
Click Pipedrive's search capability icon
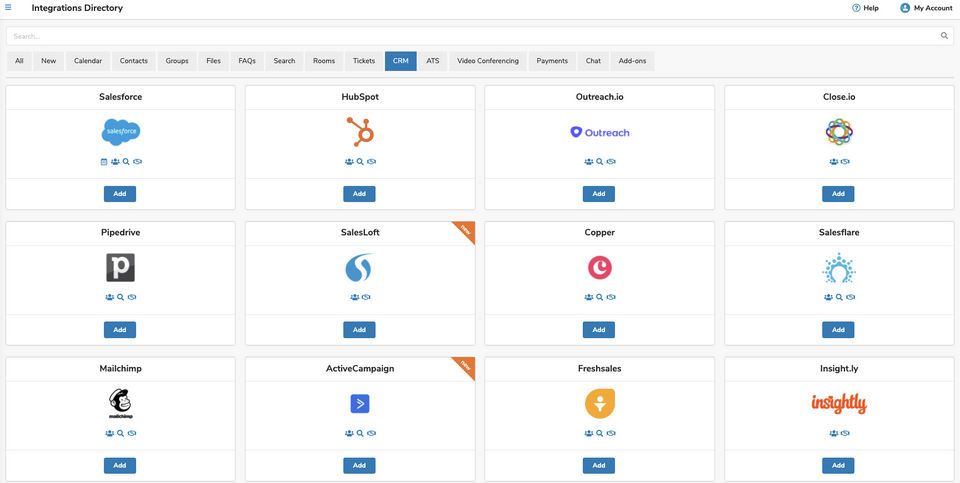coord(121,297)
